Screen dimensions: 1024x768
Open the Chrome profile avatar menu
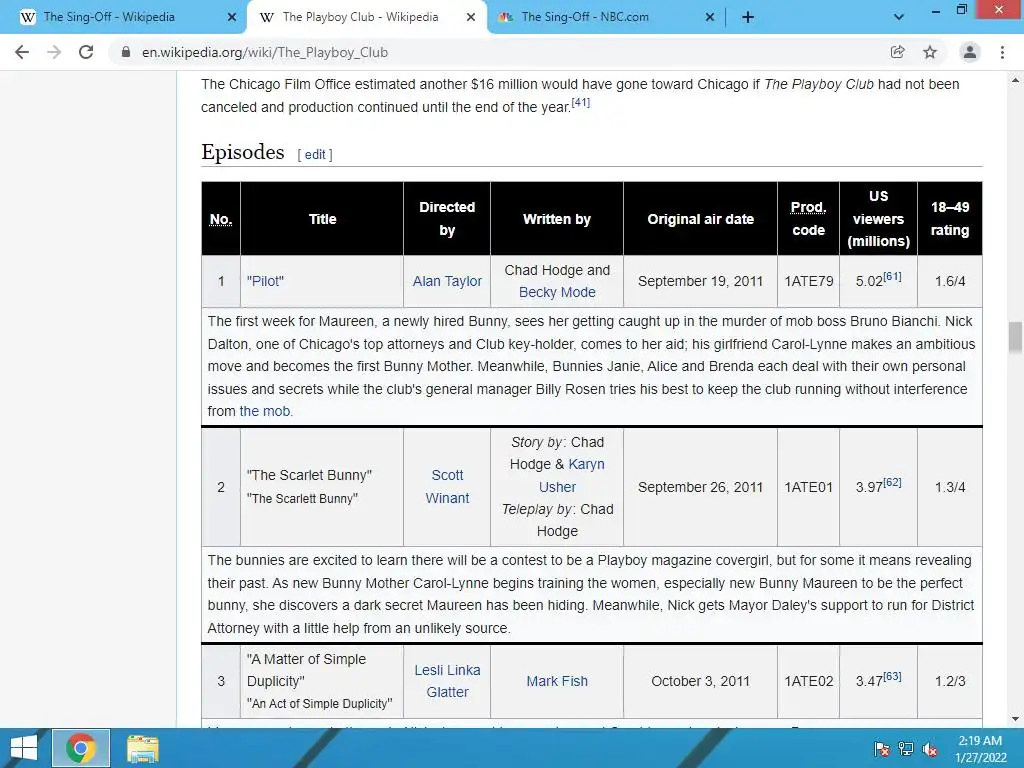pyautogui.click(x=970, y=52)
